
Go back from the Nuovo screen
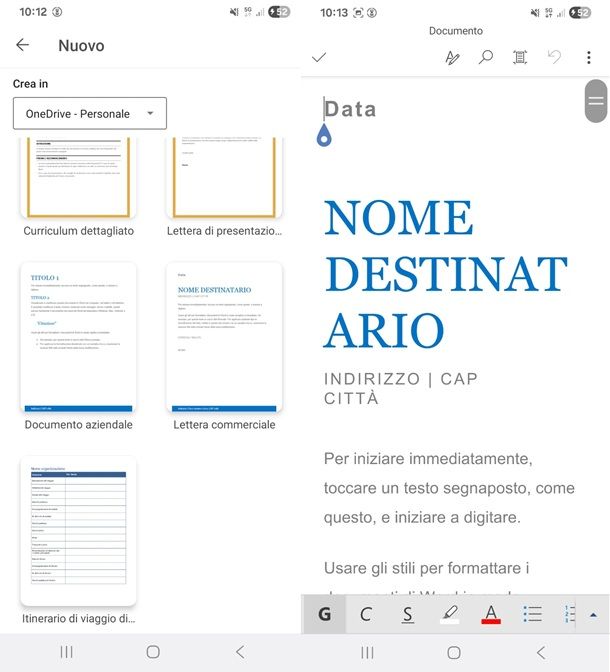coord(22,45)
